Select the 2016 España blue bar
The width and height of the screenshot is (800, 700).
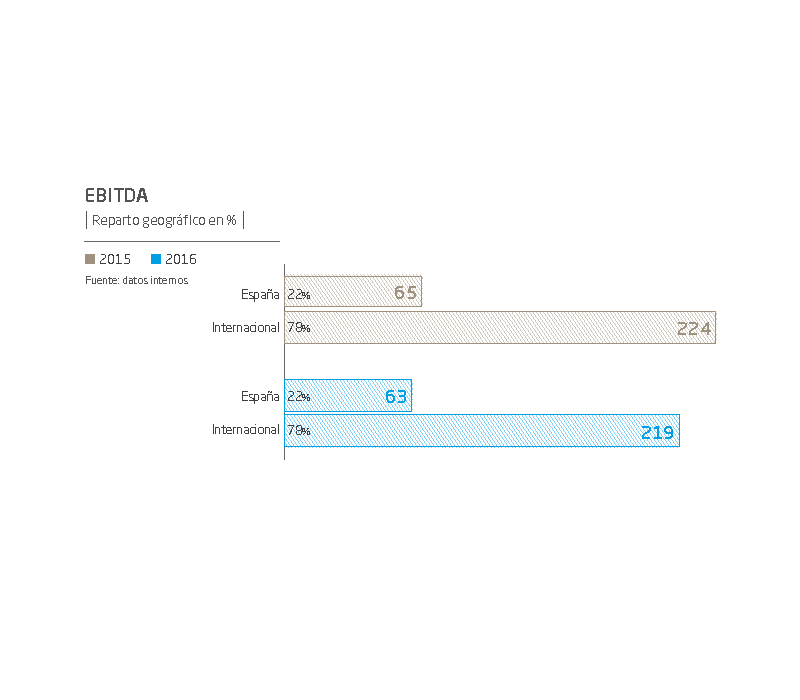click(348, 395)
